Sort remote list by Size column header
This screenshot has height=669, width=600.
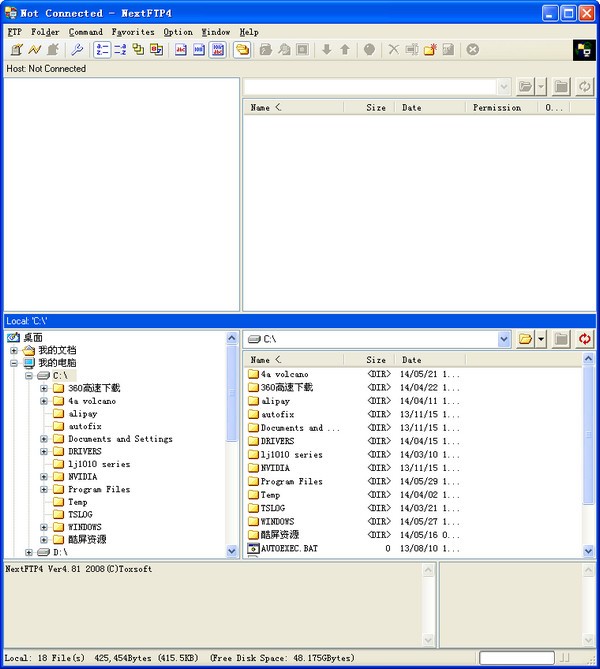coord(370,108)
